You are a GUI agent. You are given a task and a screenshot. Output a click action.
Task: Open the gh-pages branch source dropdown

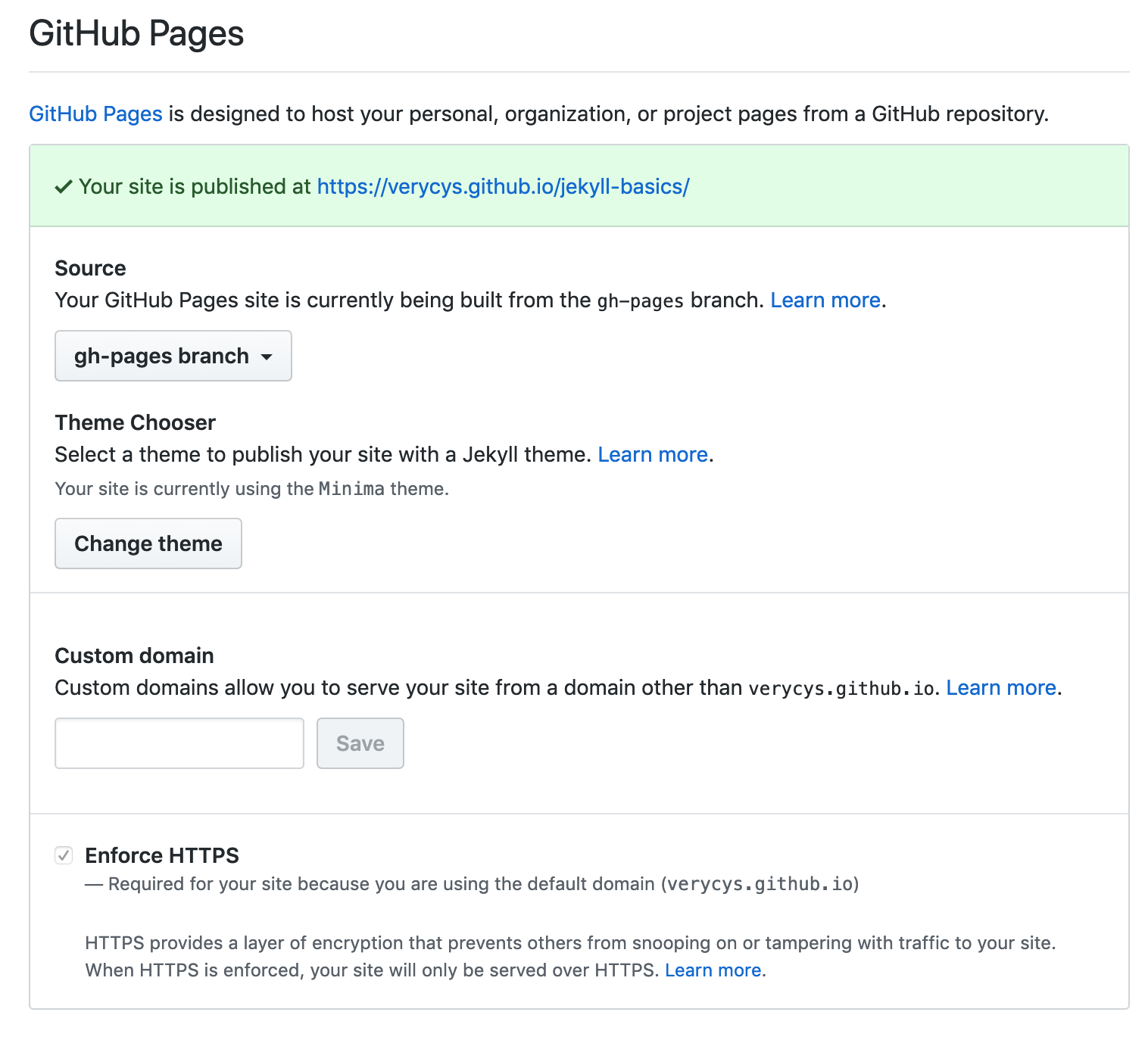(x=173, y=356)
